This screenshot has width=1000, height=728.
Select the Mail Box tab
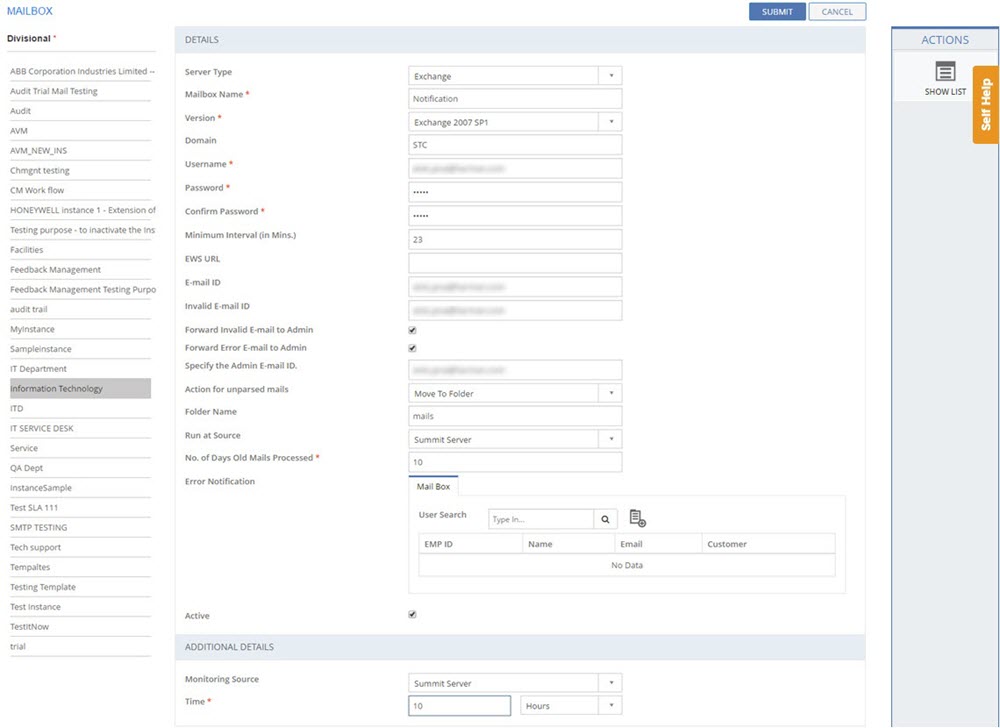coord(433,487)
